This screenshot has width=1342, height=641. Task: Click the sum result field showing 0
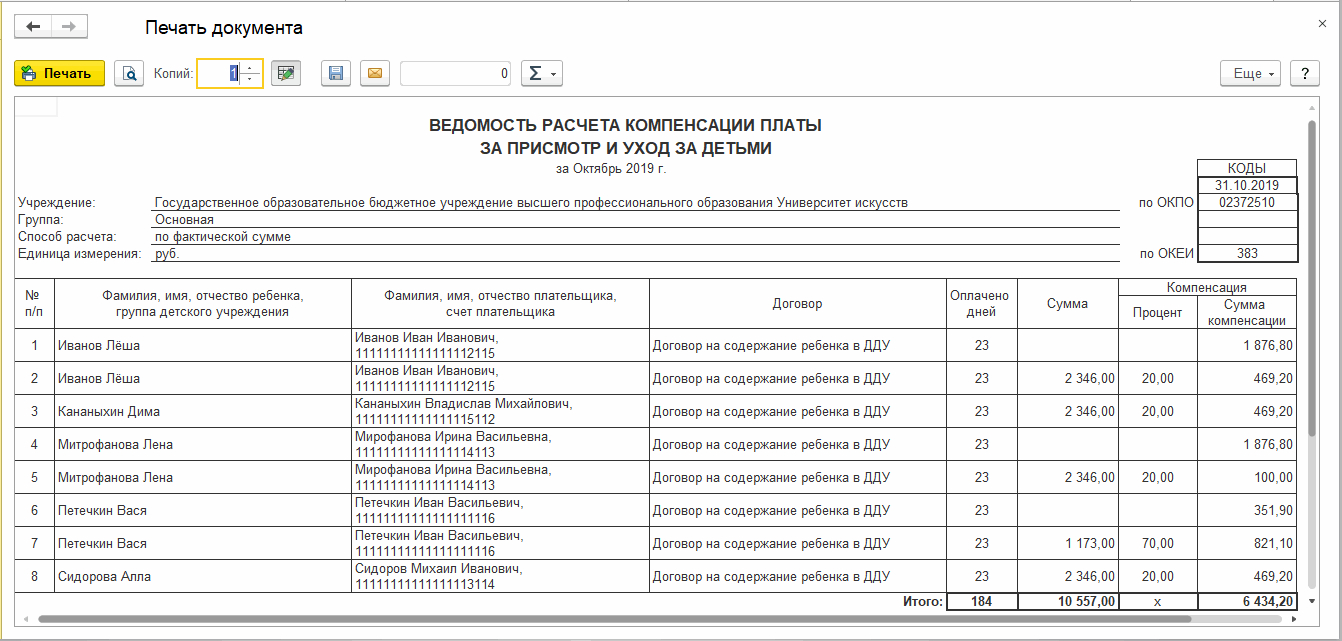(457, 73)
